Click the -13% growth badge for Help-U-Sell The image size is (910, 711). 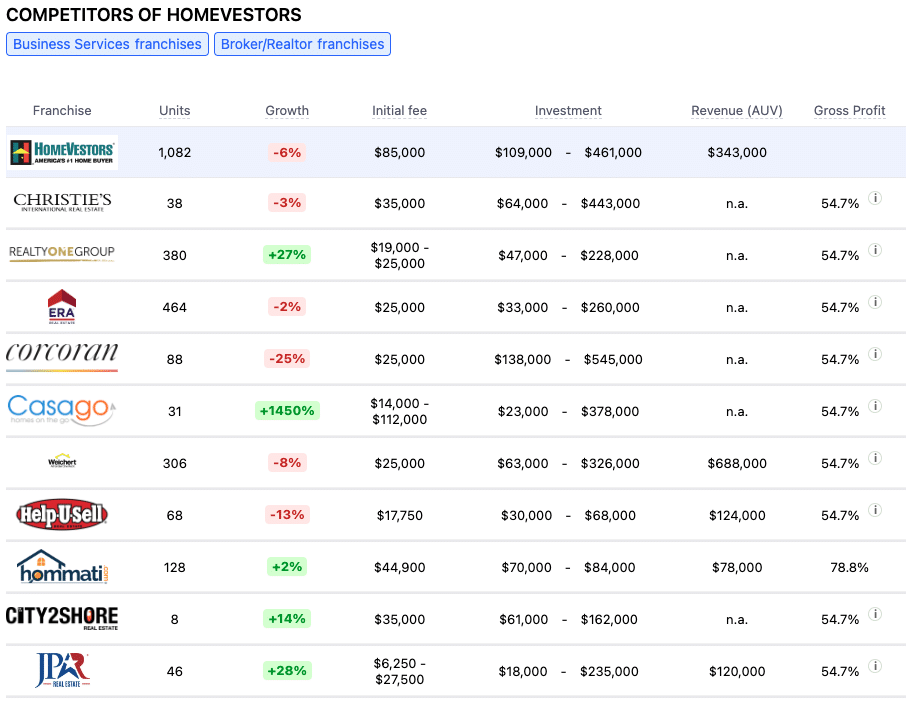[287, 514]
